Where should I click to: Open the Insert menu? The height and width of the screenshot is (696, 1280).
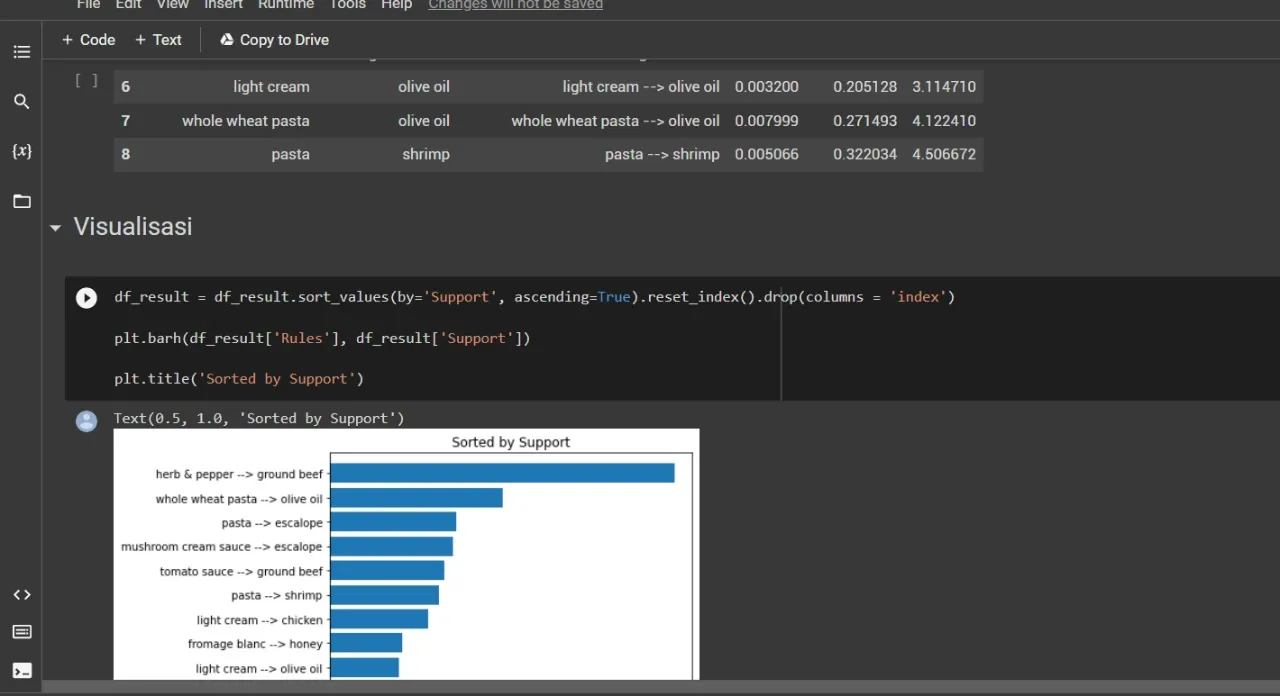[223, 5]
